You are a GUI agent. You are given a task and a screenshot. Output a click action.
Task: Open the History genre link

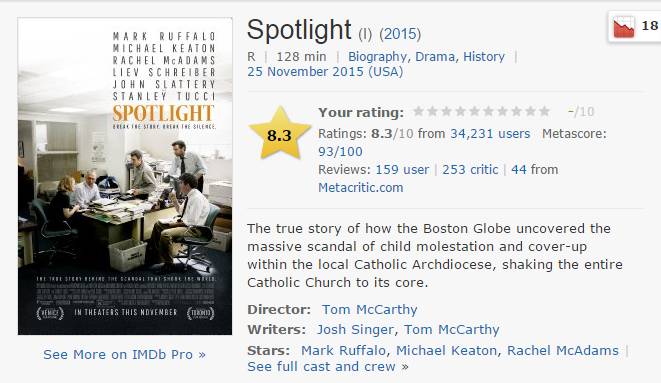(484, 56)
